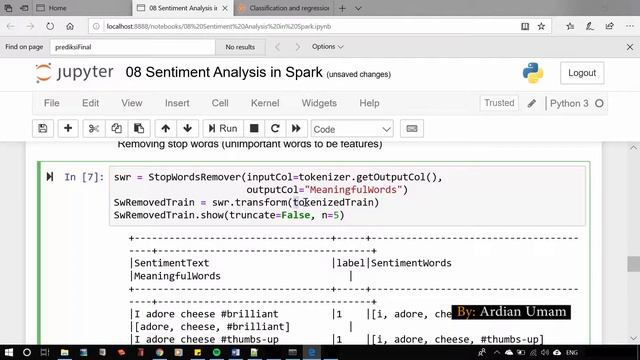
Task: Show the tab list chevron
Action: coord(358,8)
